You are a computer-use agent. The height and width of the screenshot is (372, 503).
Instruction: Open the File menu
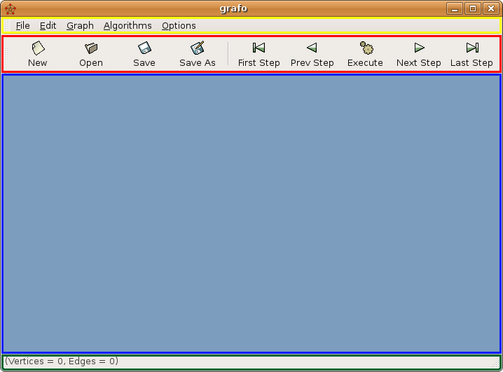[23, 26]
